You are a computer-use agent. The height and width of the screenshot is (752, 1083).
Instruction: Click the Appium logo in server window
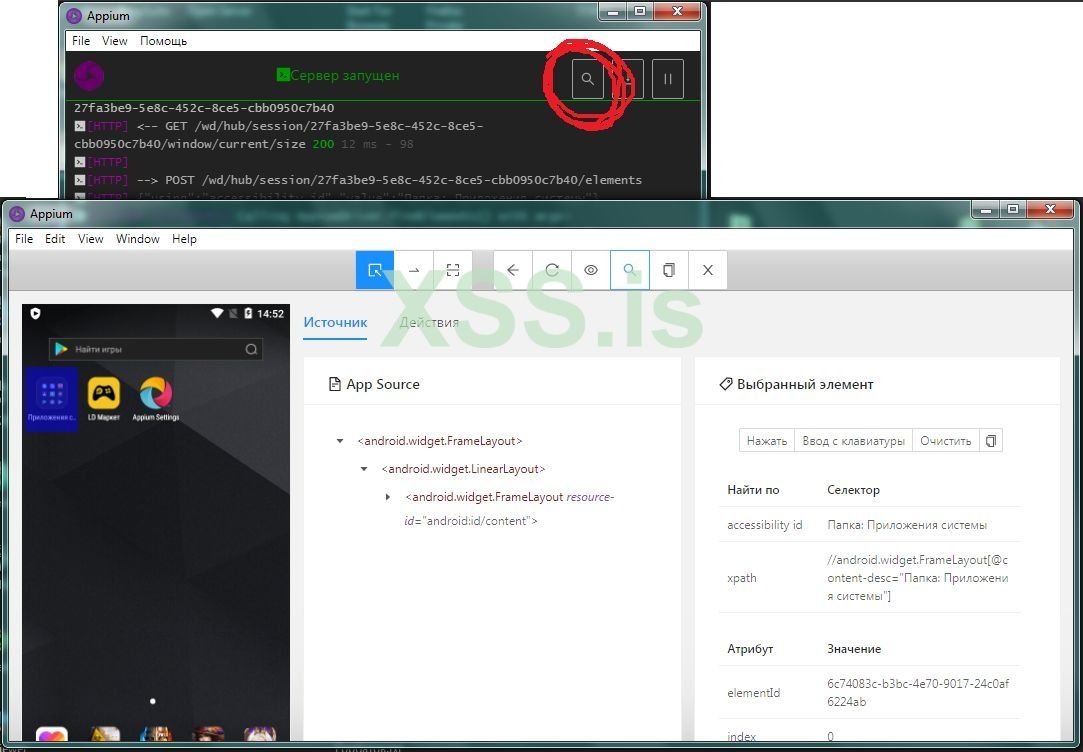coord(89,76)
